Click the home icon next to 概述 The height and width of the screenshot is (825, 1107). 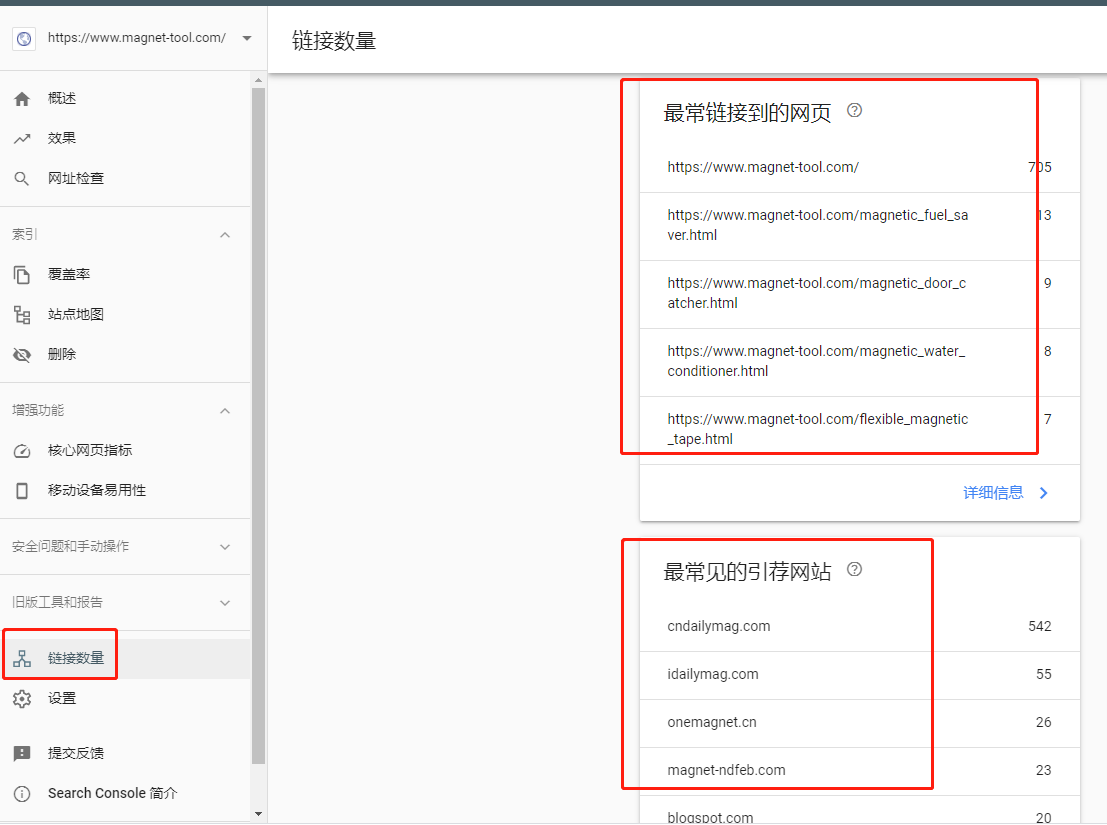22,99
